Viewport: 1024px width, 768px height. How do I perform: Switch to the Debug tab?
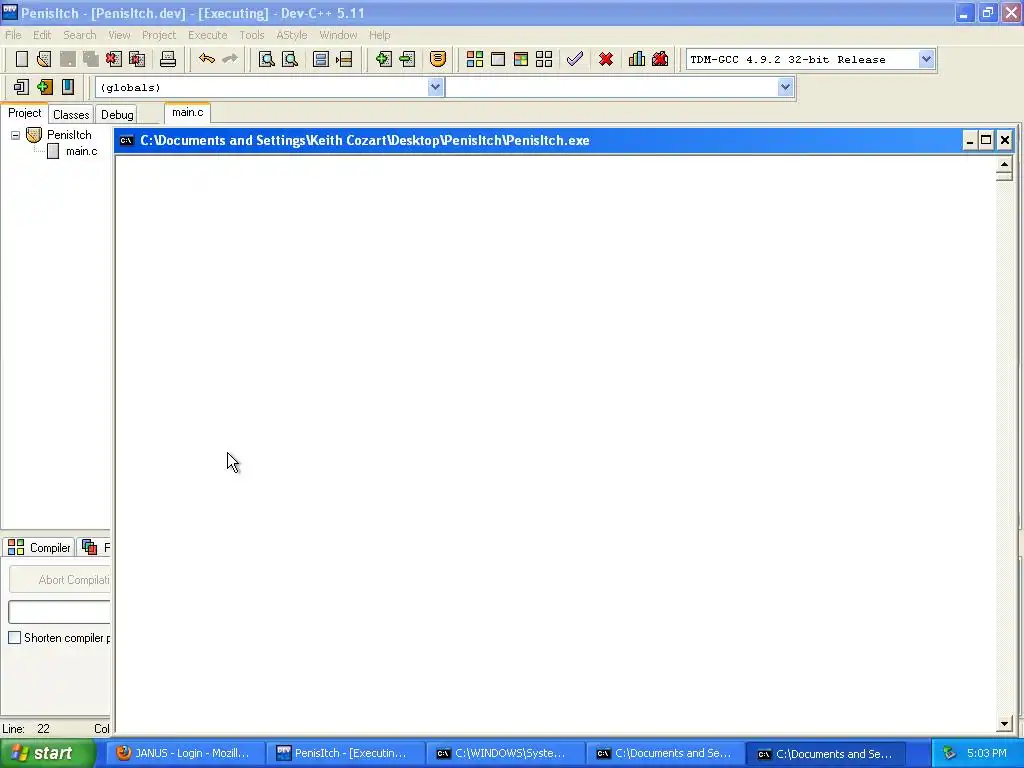tap(117, 114)
